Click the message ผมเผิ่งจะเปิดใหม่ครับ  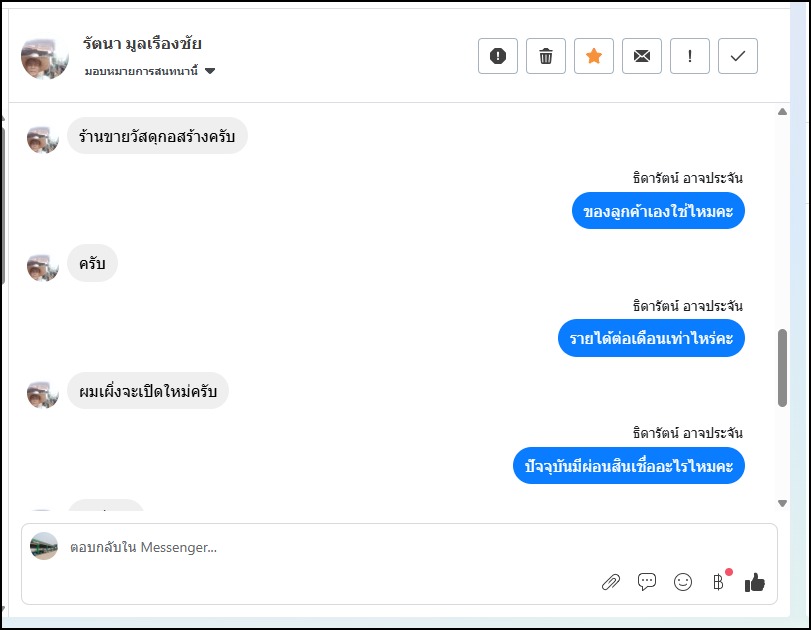pyautogui.click(x=148, y=390)
